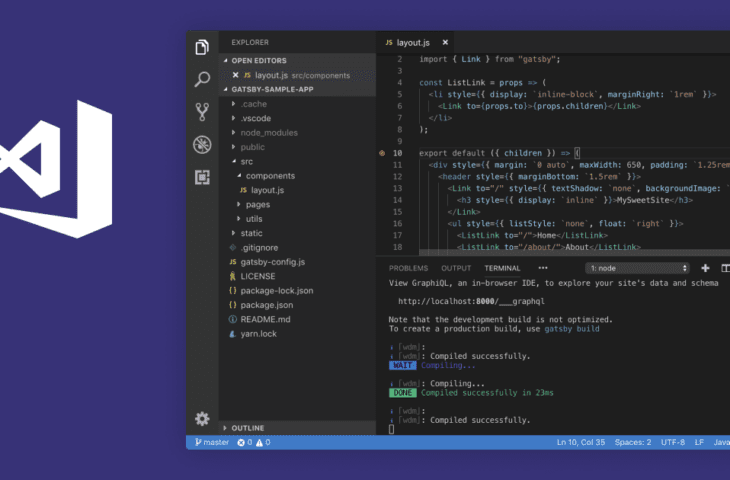730x480 pixels.
Task: Open the panel more-tabs ellipsis menu
Action: tap(543, 268)
